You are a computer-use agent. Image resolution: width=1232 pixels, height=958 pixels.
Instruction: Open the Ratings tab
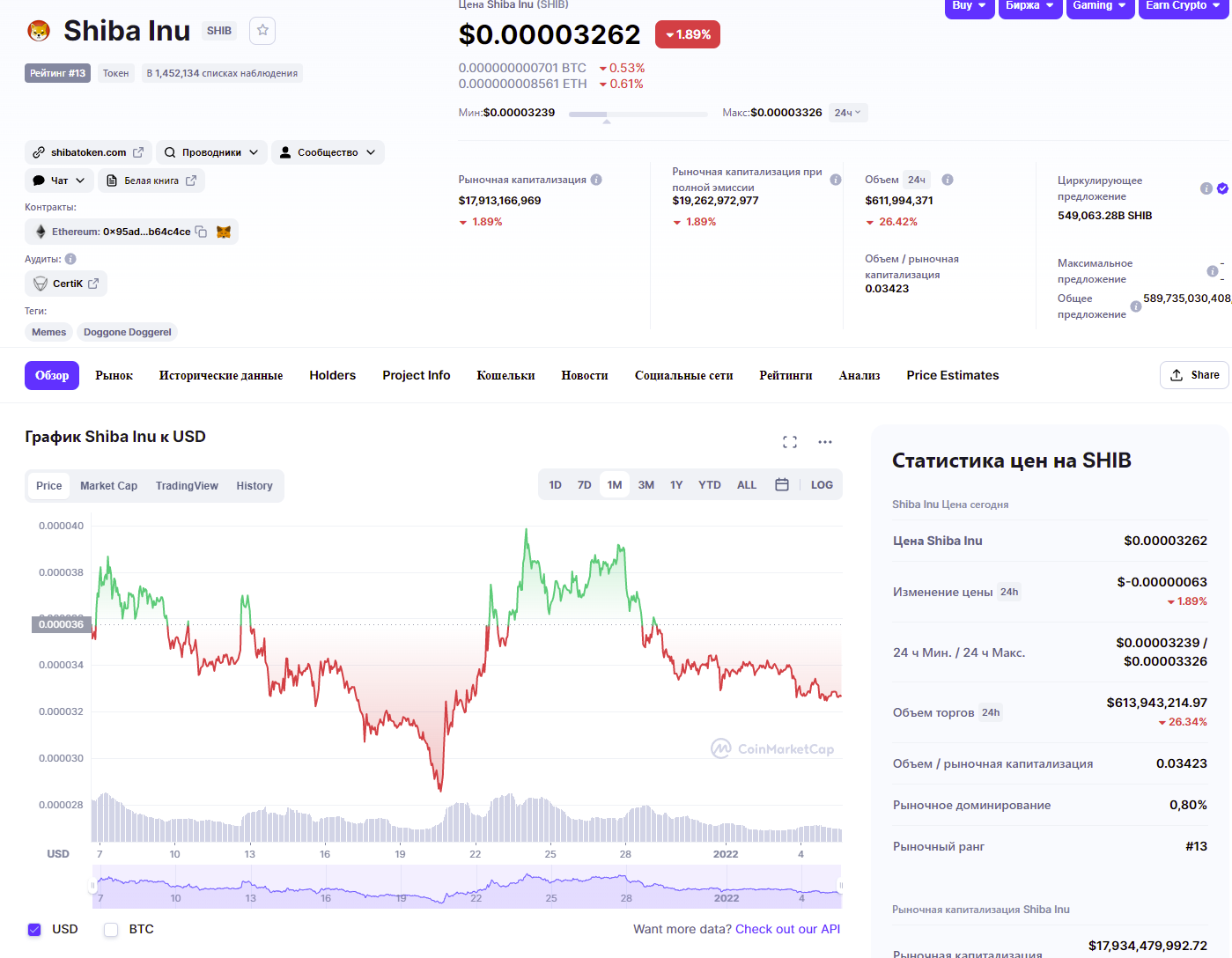786,376
